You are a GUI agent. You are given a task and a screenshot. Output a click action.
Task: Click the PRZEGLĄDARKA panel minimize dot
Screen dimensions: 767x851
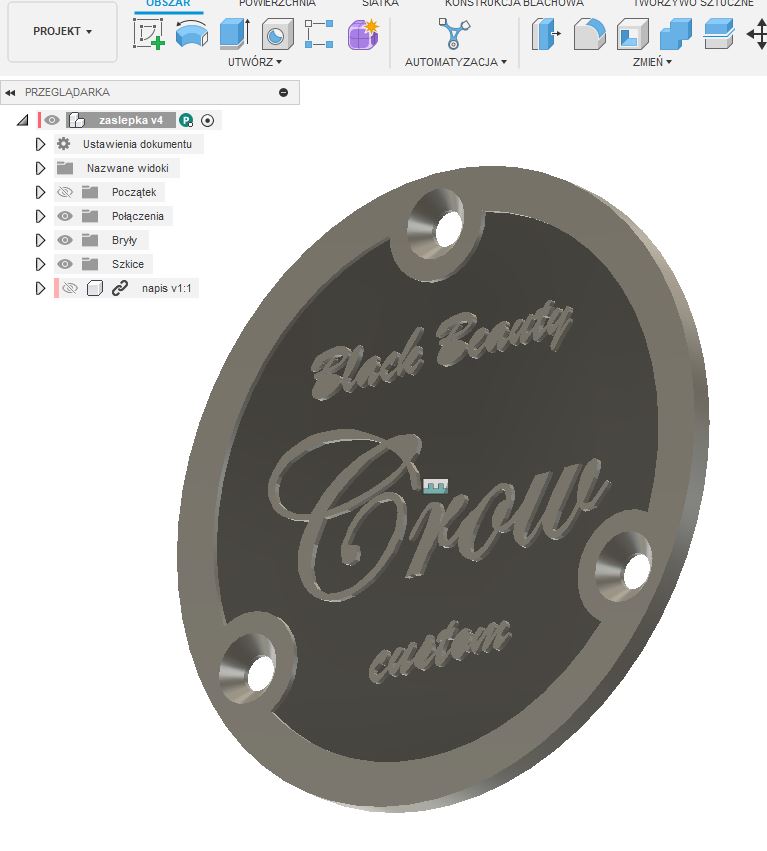283,93
